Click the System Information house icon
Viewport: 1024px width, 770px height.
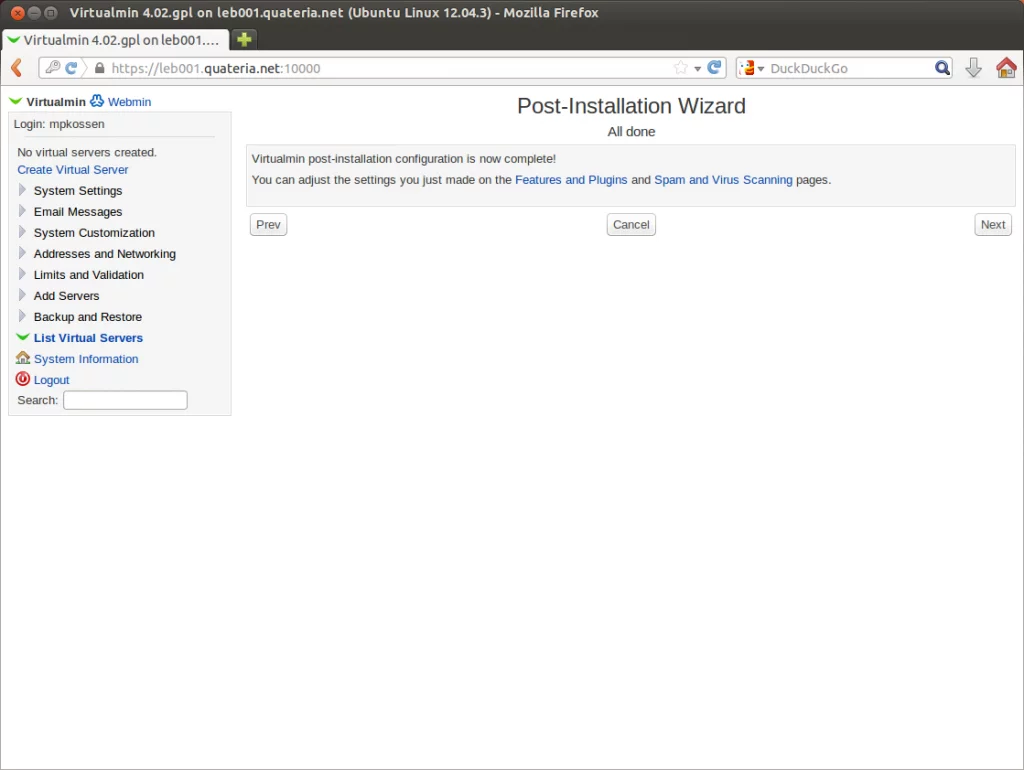pyautogui.click(x=23, y=358)
